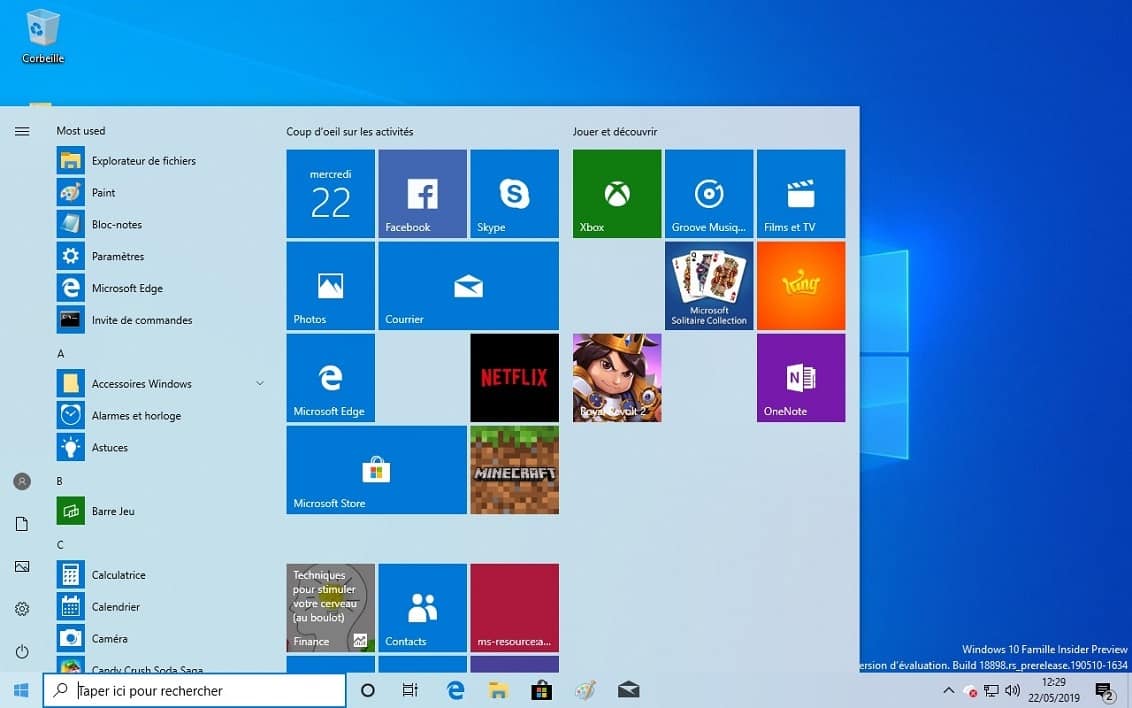Expand the Accessoires Windows folder

click(x=160, y=384)
